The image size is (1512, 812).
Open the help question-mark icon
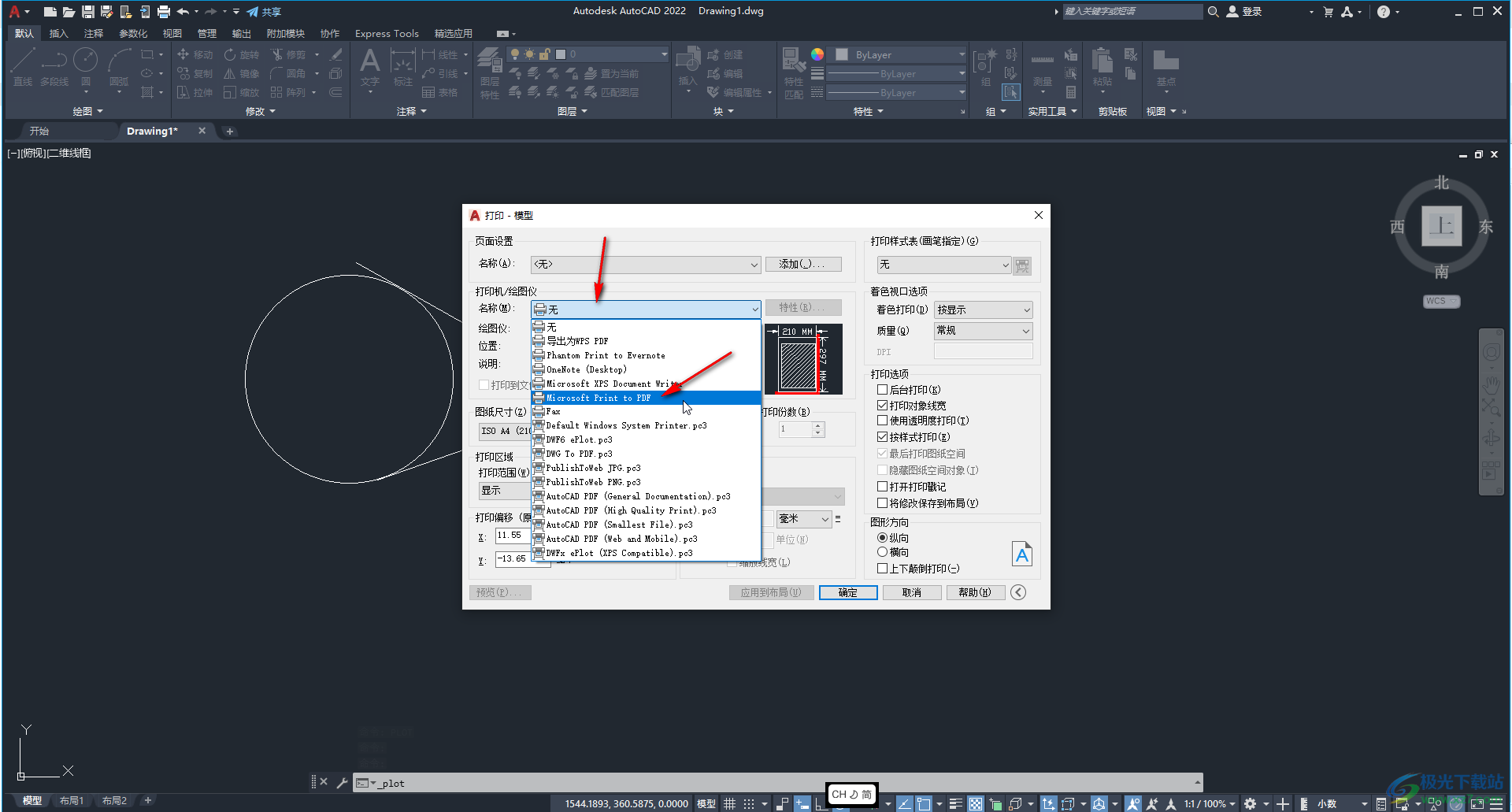pos(1384,12)
